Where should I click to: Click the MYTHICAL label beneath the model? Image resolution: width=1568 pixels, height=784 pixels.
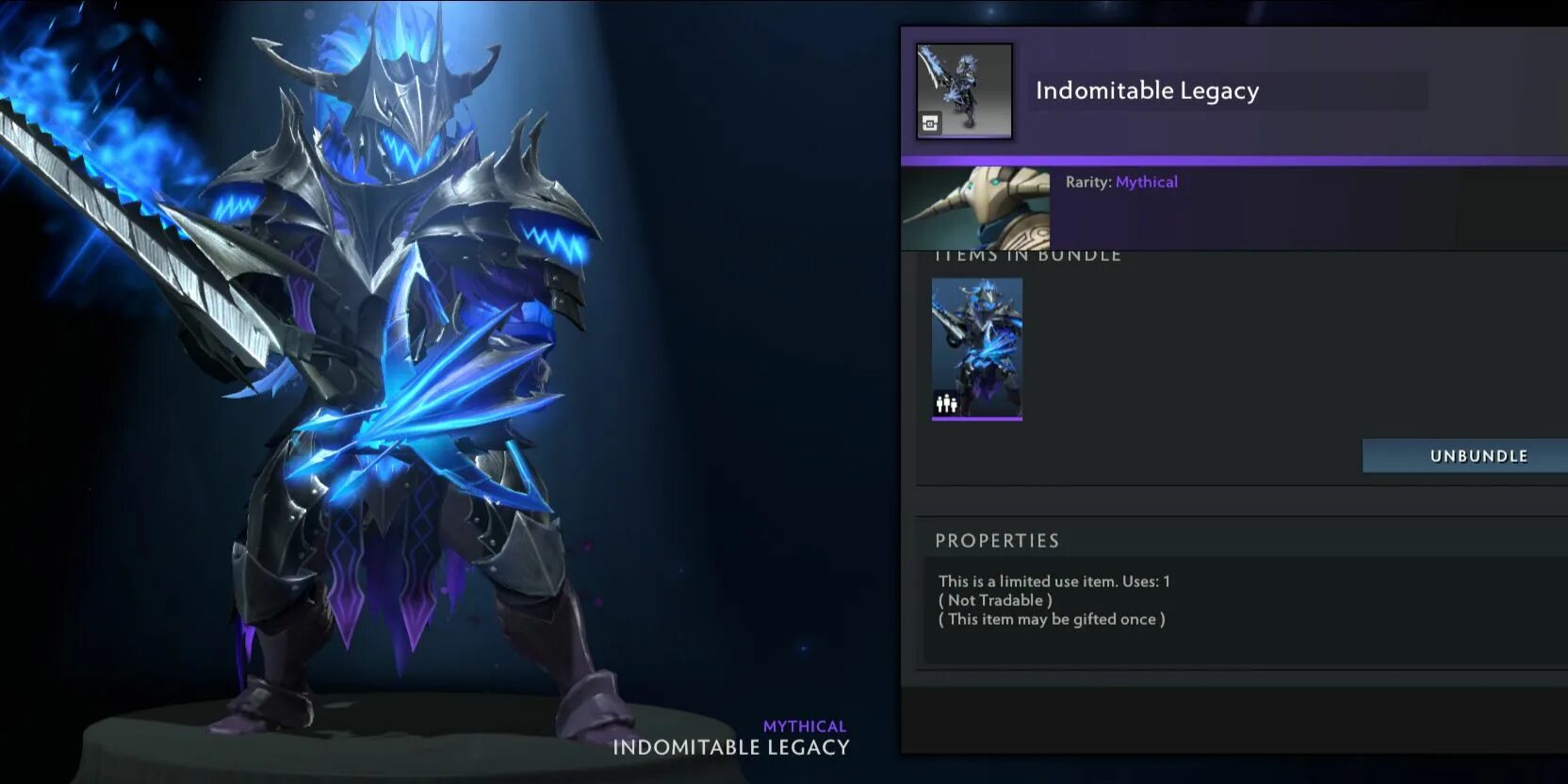(x=805, y=727)
